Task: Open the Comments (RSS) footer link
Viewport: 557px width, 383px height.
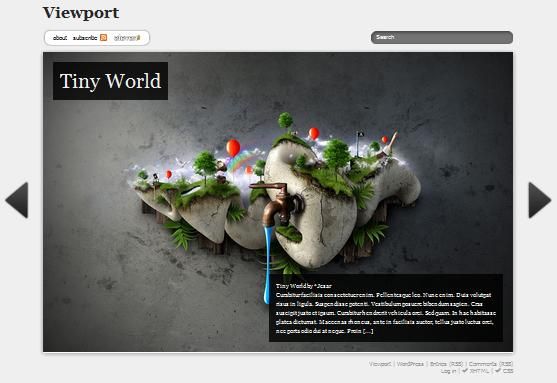Action: pos(491,364)
